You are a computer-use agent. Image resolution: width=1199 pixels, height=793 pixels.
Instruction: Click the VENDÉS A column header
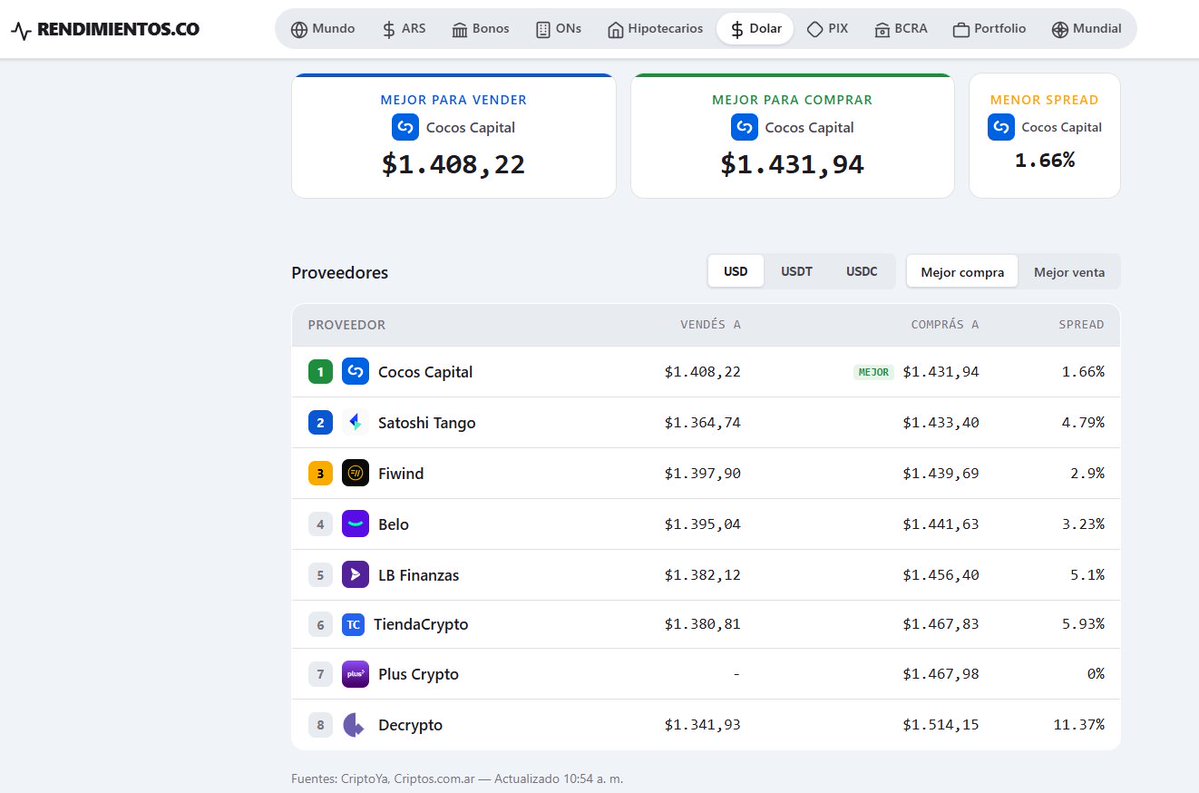710,325
